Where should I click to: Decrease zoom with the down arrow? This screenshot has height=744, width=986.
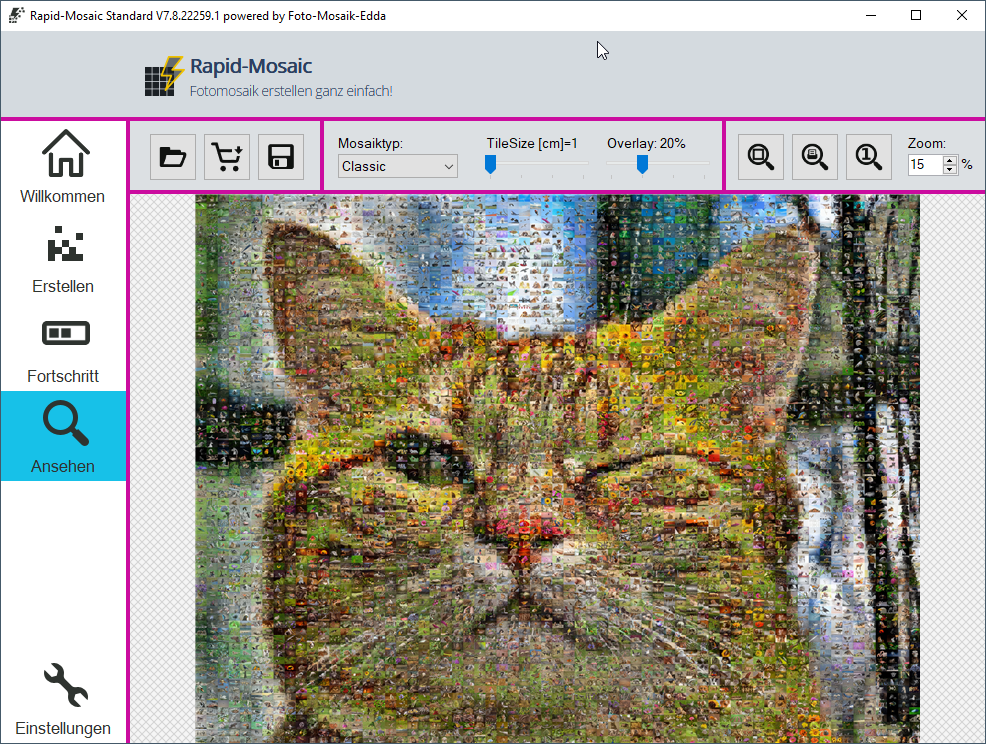click(950, 170)
